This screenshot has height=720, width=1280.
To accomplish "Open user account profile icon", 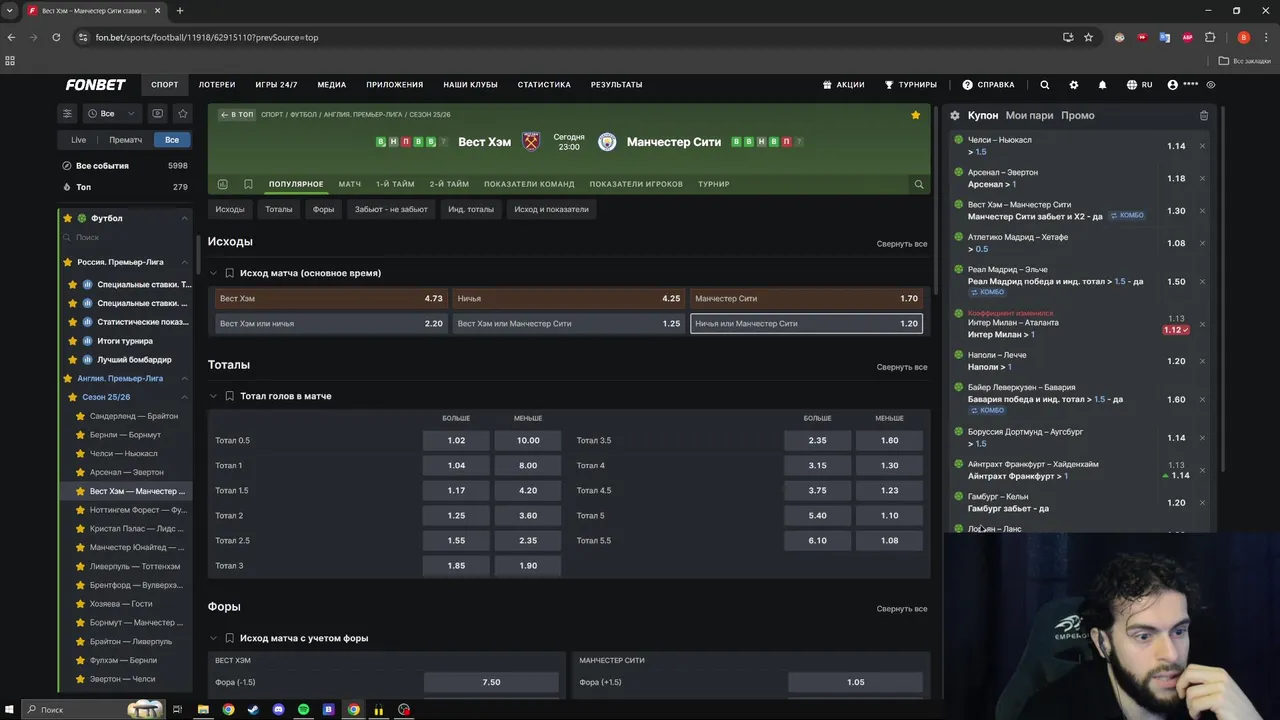I will tap(1173, 85).
